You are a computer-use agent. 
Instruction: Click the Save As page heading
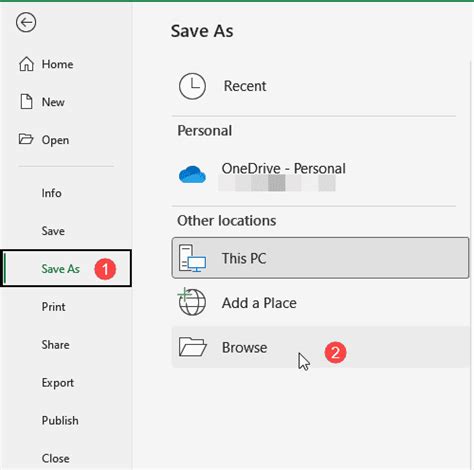pos(202,31)
